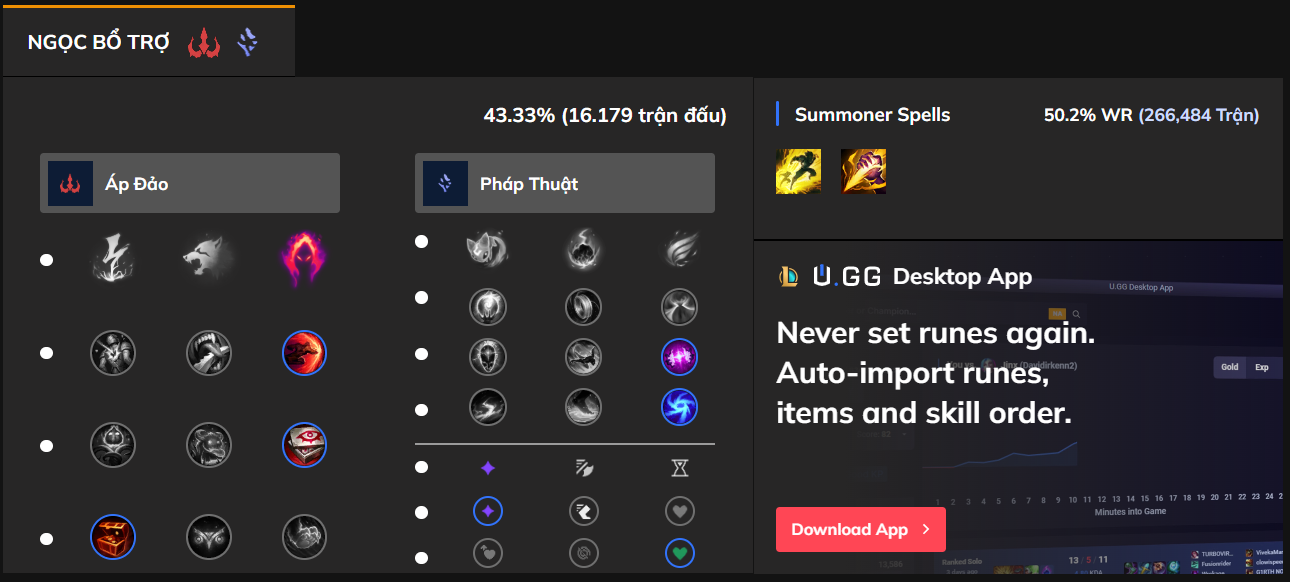1290x582 pixels.
Task: Select the Manaflow Band rune
Action: click(584, 307)
